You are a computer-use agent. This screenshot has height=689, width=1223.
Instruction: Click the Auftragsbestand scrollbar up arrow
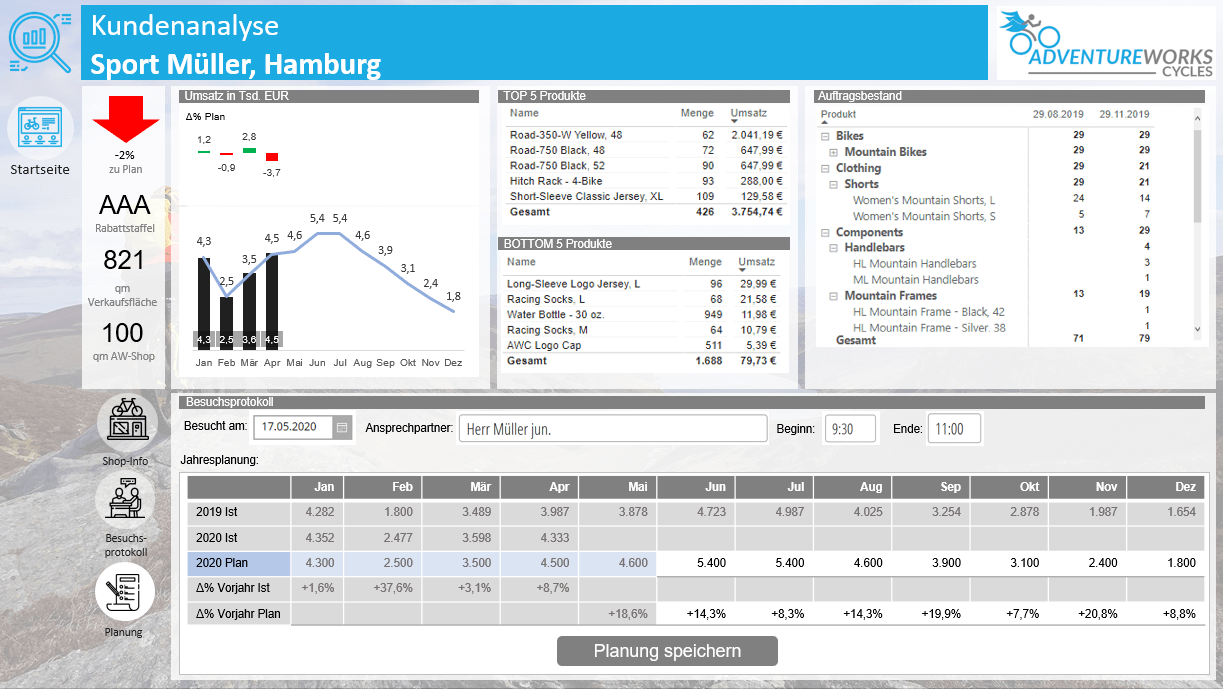click(1198, 117)
